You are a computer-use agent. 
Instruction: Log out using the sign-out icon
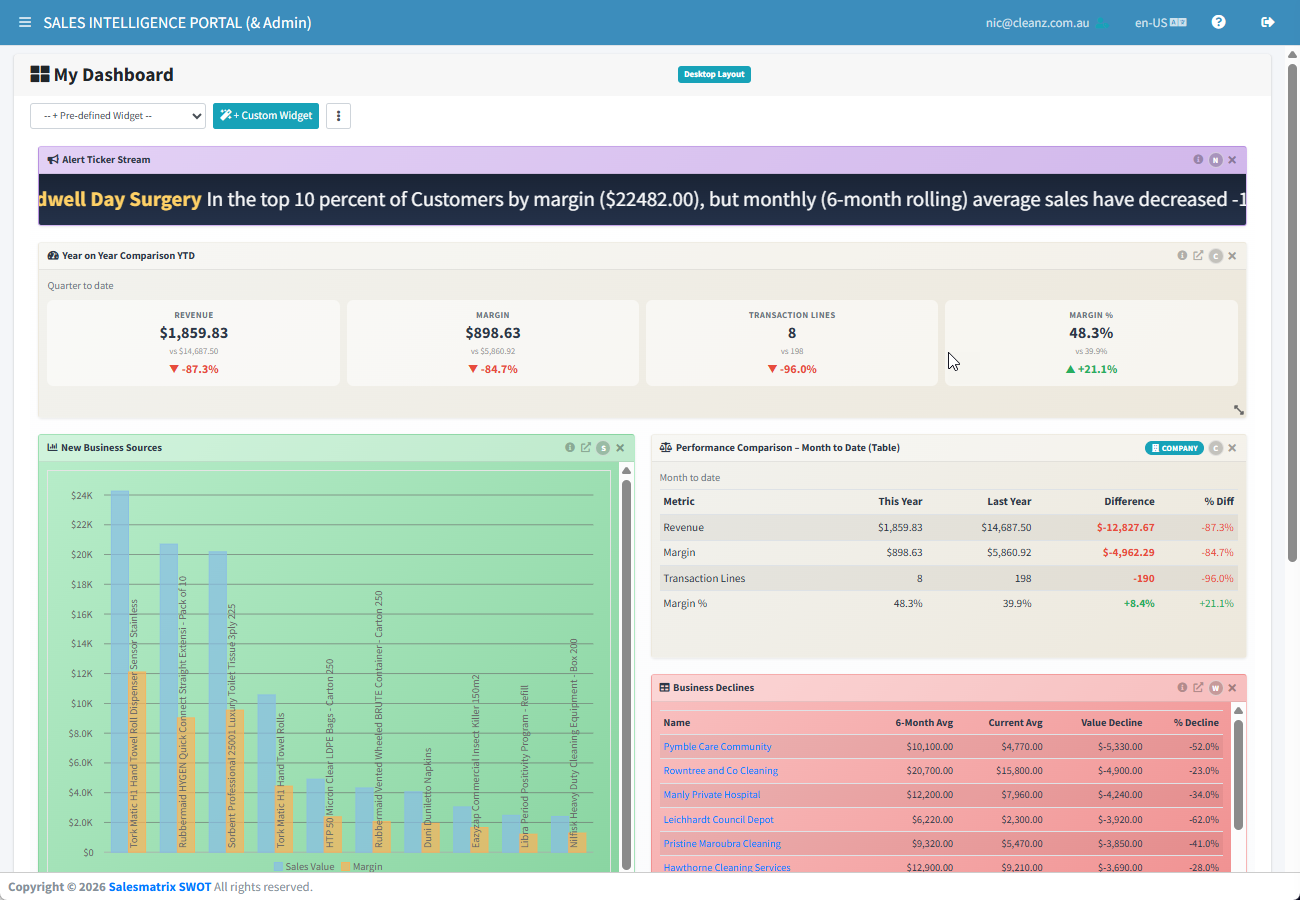pyautogui.click(x=1268, y=22)
